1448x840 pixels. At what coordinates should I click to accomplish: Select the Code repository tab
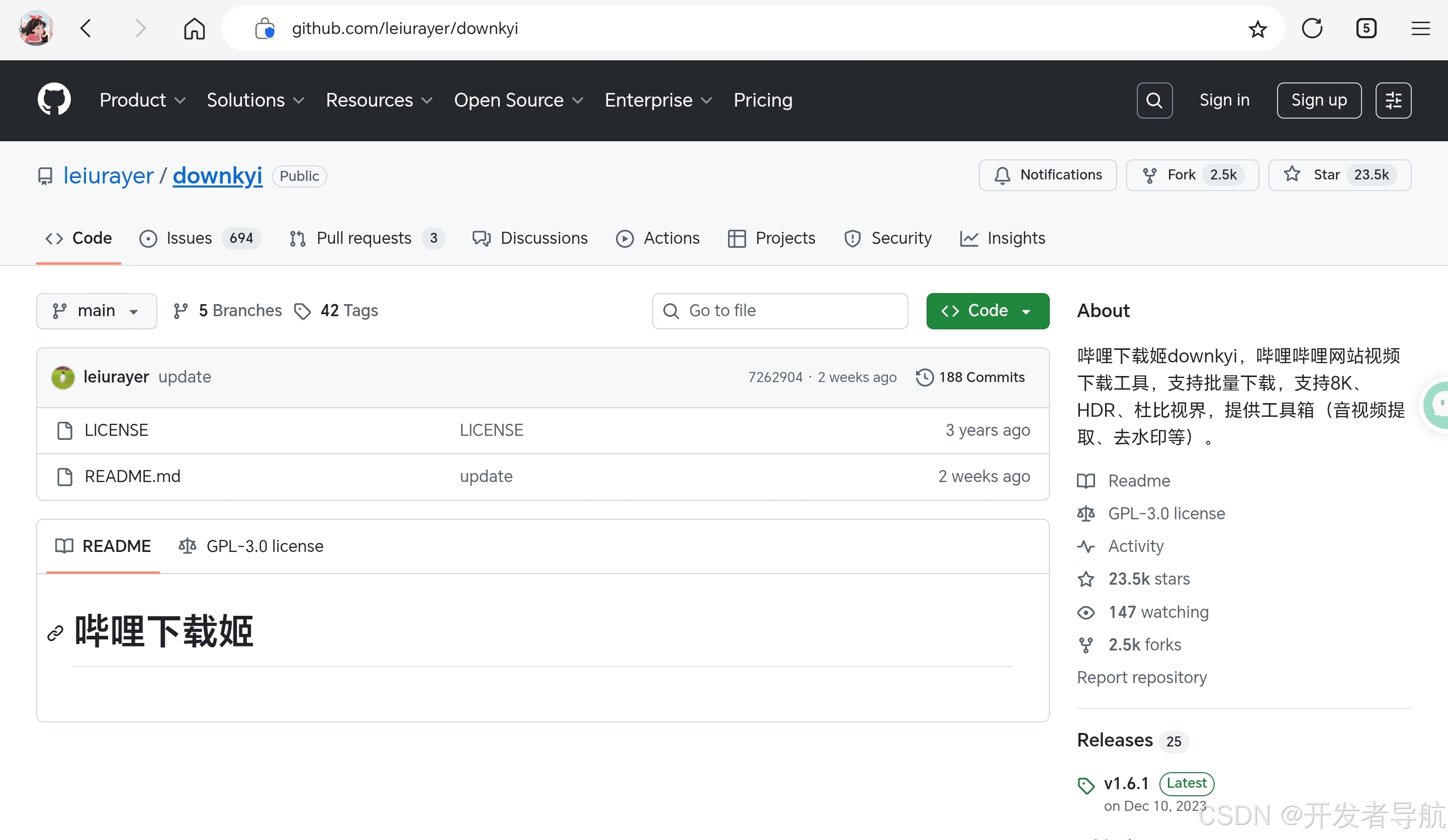click(79, 238)
